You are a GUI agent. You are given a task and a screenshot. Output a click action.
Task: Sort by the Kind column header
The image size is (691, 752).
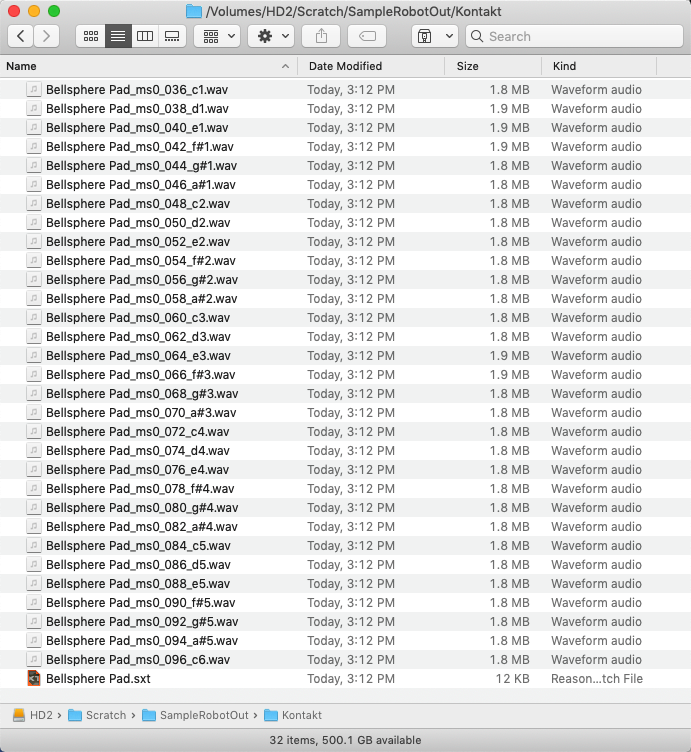point(599,66)
